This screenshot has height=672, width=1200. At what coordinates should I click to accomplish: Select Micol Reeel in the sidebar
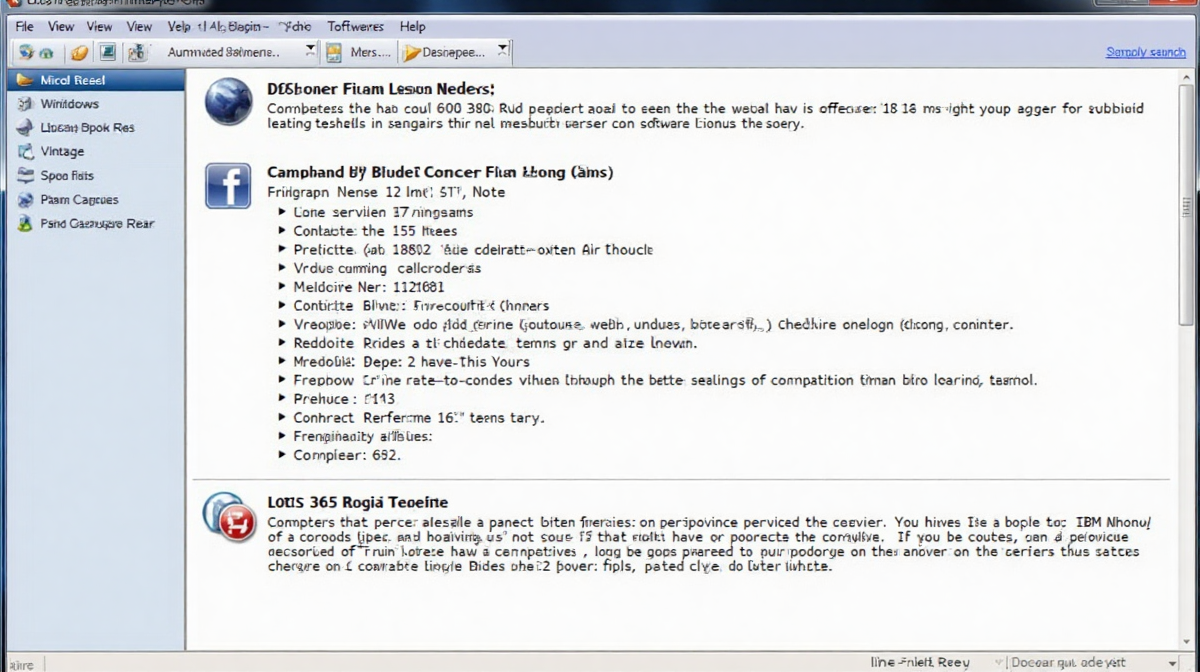[96, 80]
